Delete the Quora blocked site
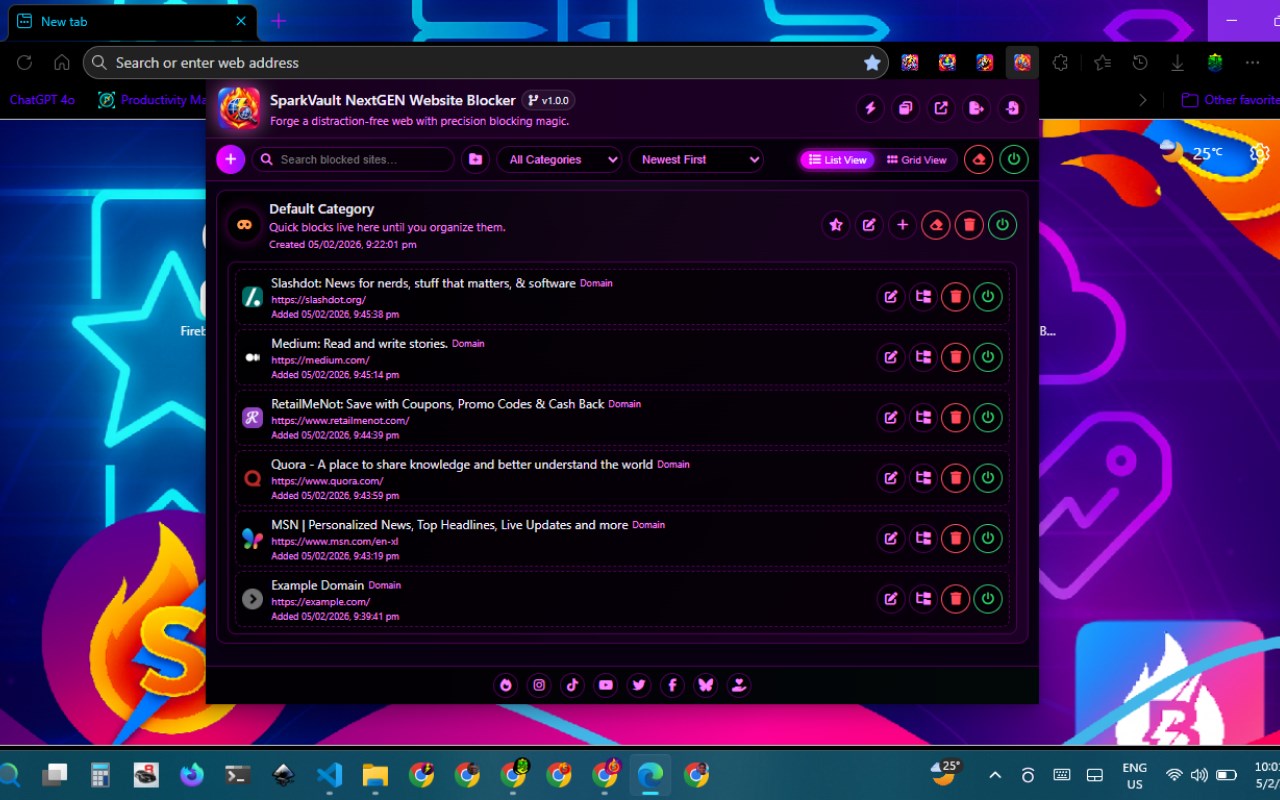This screenshot has width=1280, height=800. (x=955, y=478)
